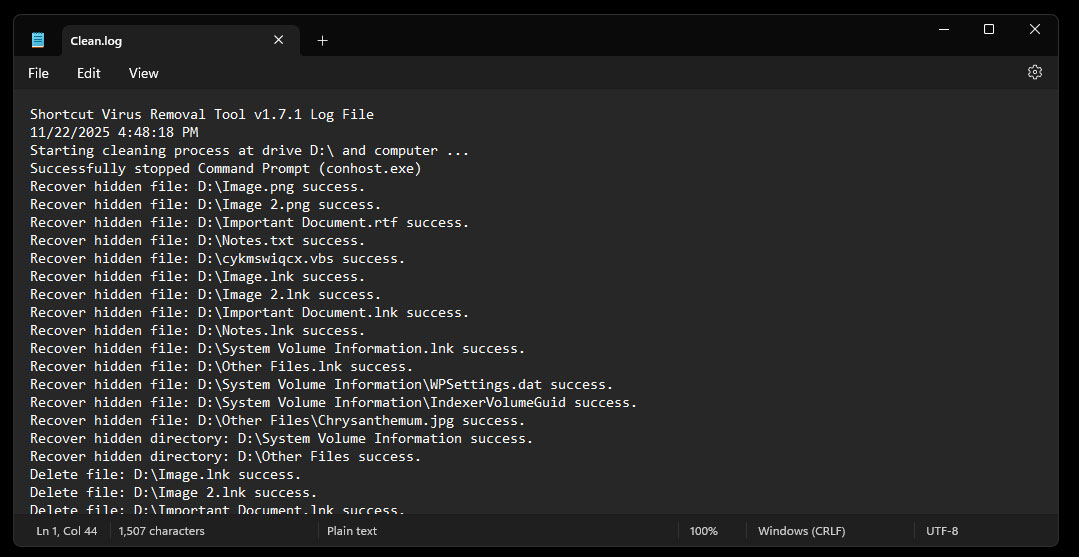Open the File menu
The height and width of the screenshot is (557, 1079).
pos(38,73)
